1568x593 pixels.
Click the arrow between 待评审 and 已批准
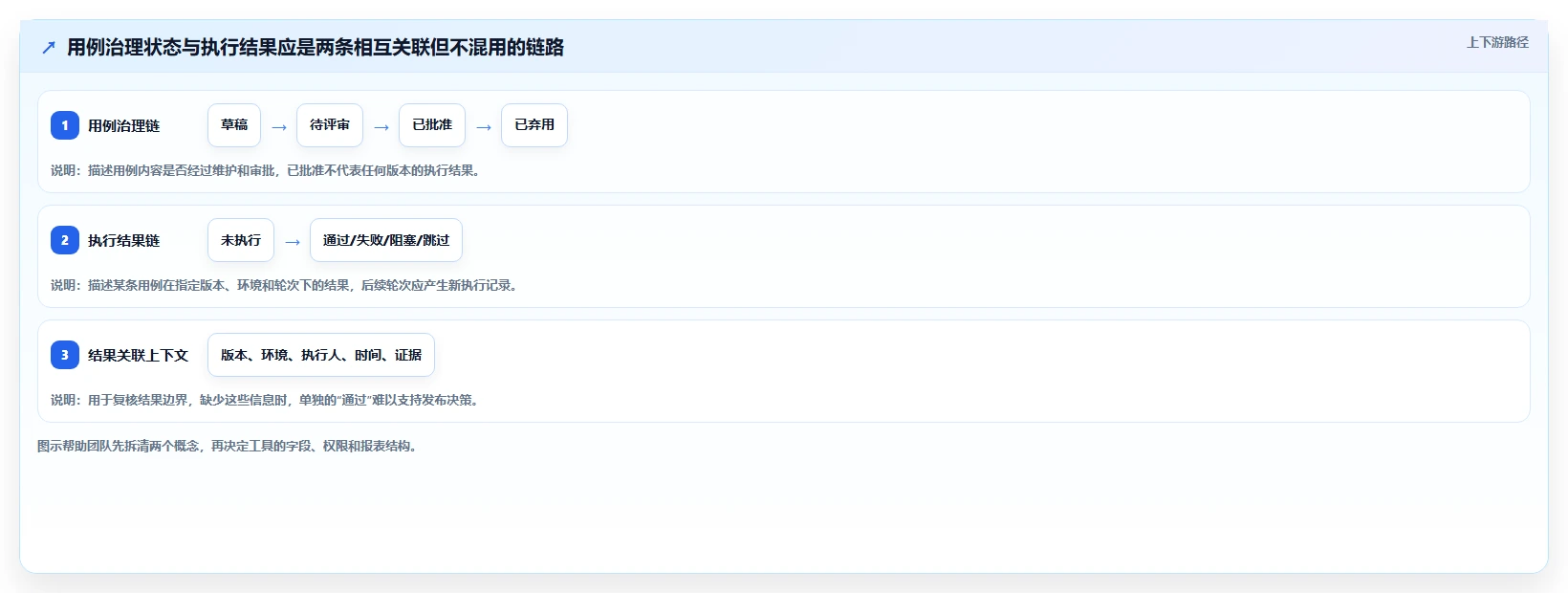tap(381, 127)
